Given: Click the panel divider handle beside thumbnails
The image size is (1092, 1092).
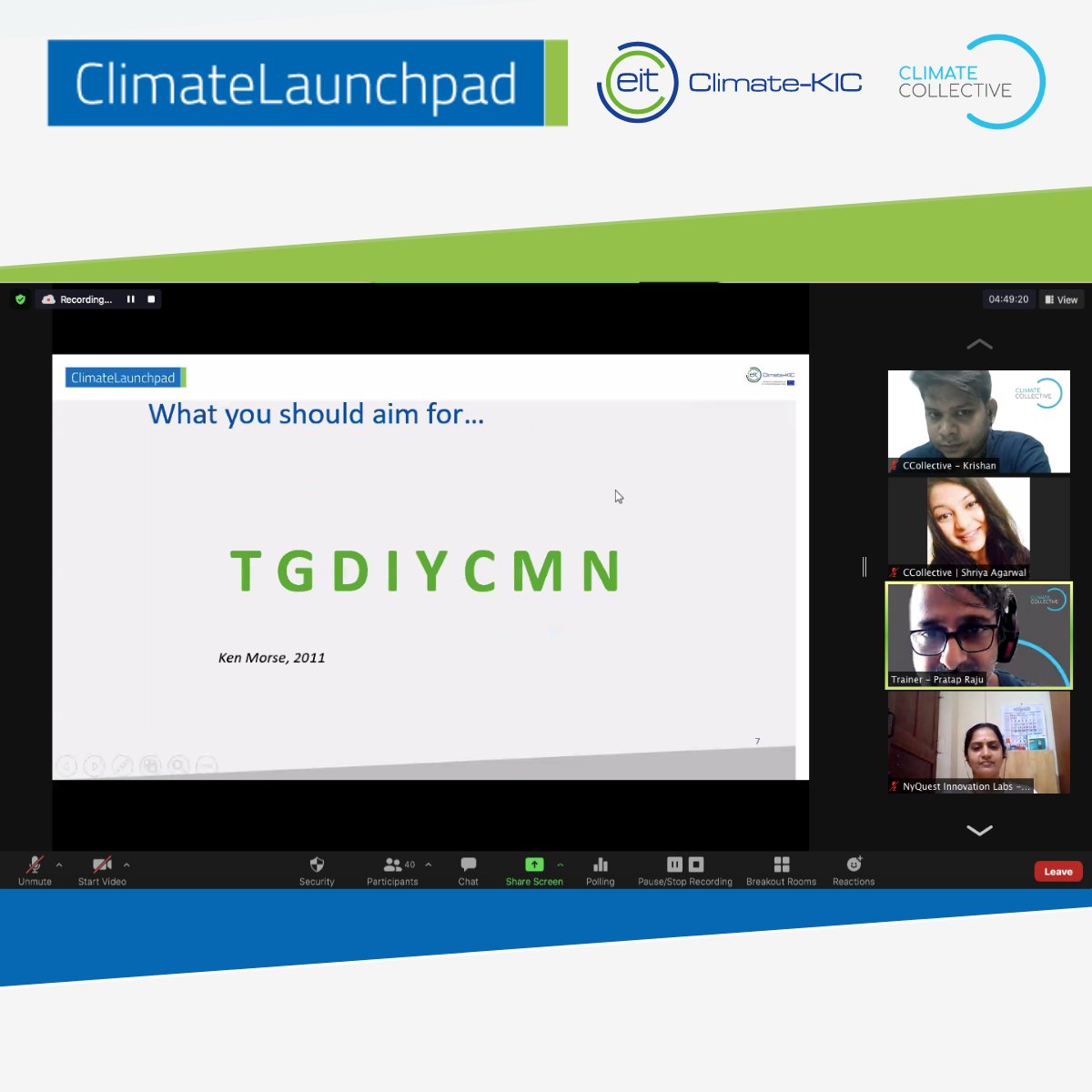Looking at the screenshot, I should coord(864,566).
